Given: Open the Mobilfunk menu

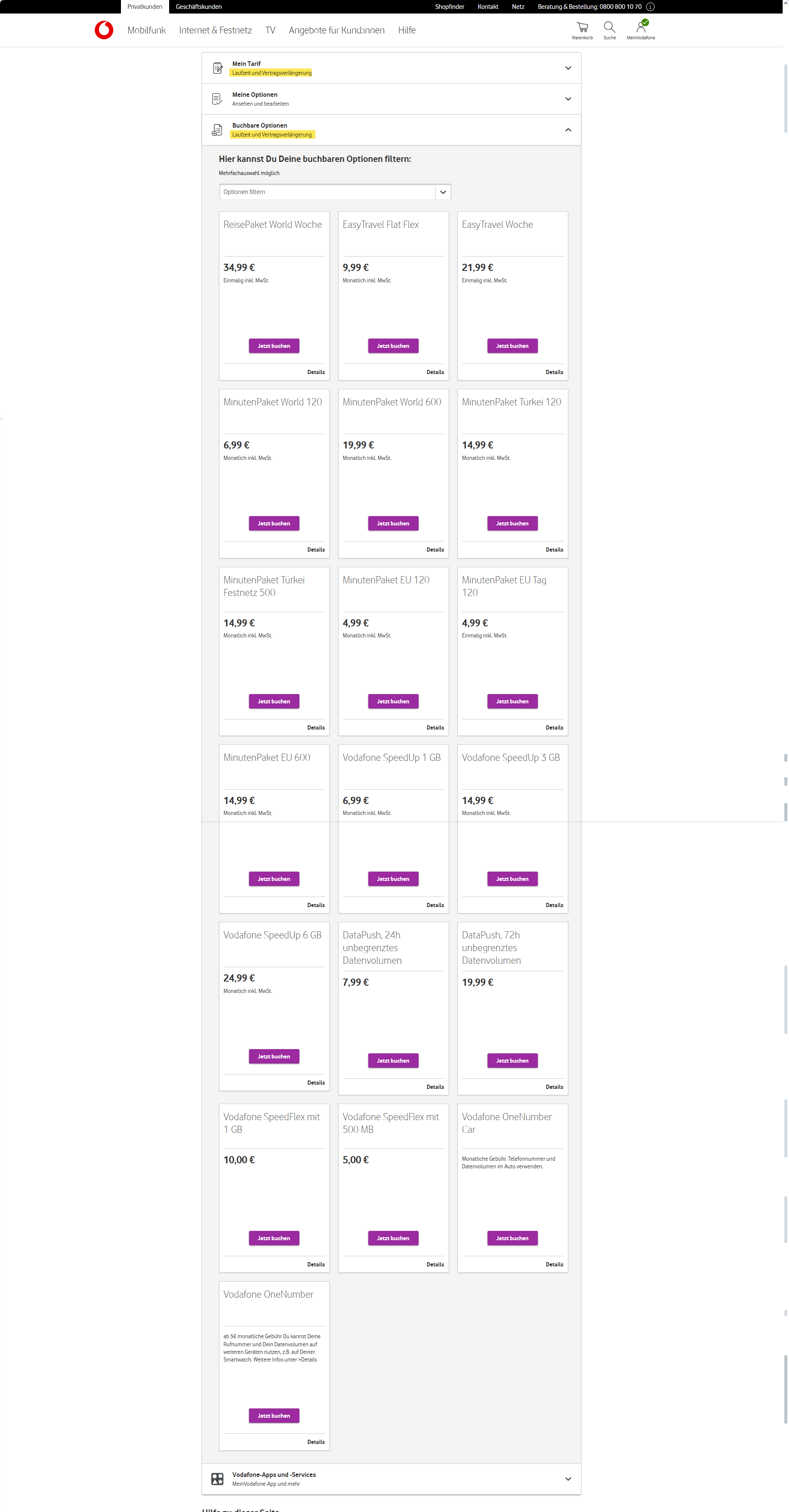Looking at the screenshot, I should pyautogui.click(x=146, y=30).
